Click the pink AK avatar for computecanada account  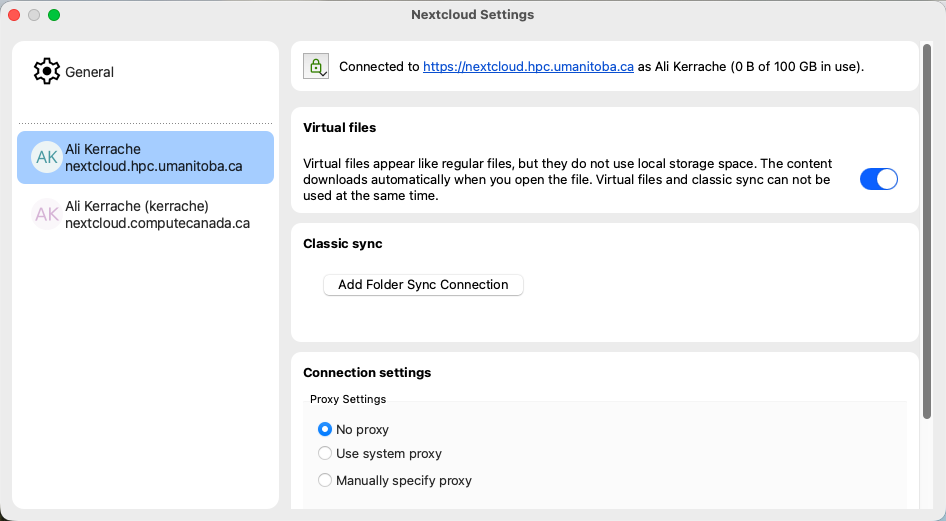coord(46,214)
